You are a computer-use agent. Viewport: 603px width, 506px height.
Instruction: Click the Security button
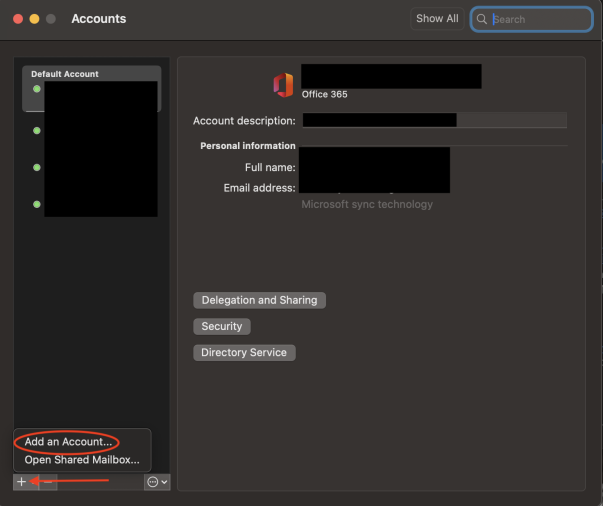coord(222,326)
